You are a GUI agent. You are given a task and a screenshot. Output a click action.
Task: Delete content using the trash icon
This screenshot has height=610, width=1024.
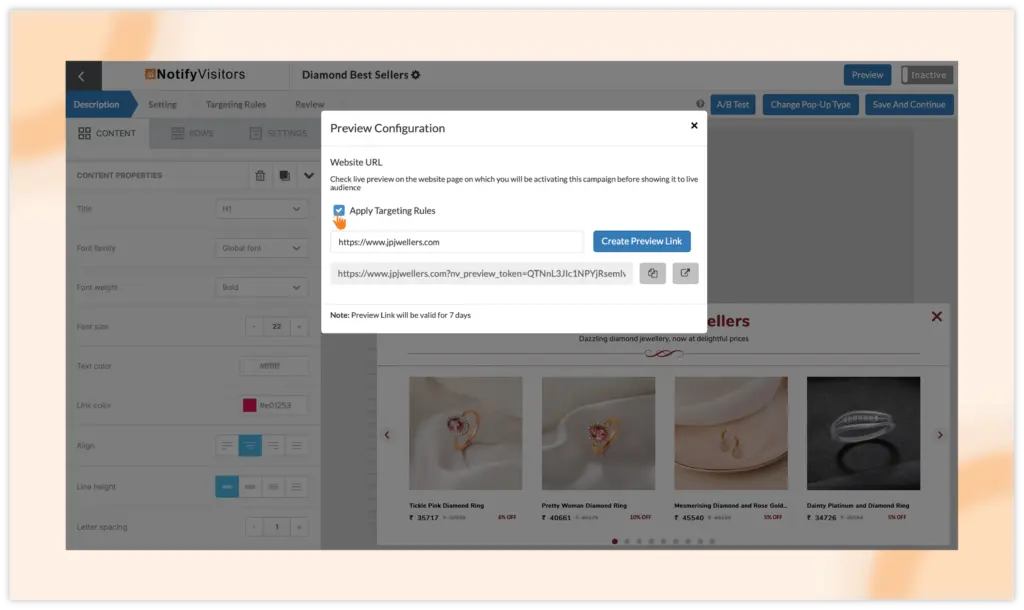(260, 176)
